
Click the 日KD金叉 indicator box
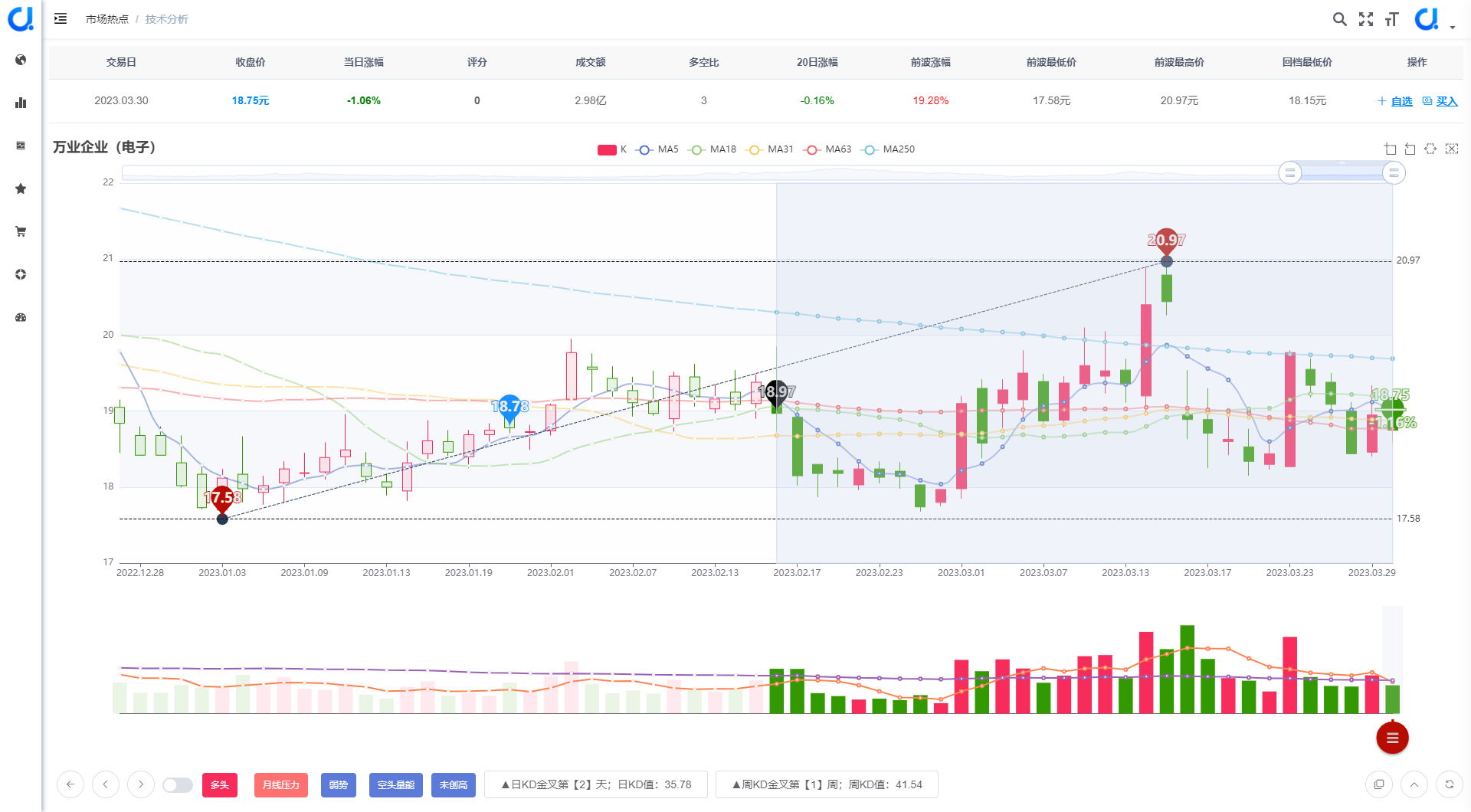(596, 784)
